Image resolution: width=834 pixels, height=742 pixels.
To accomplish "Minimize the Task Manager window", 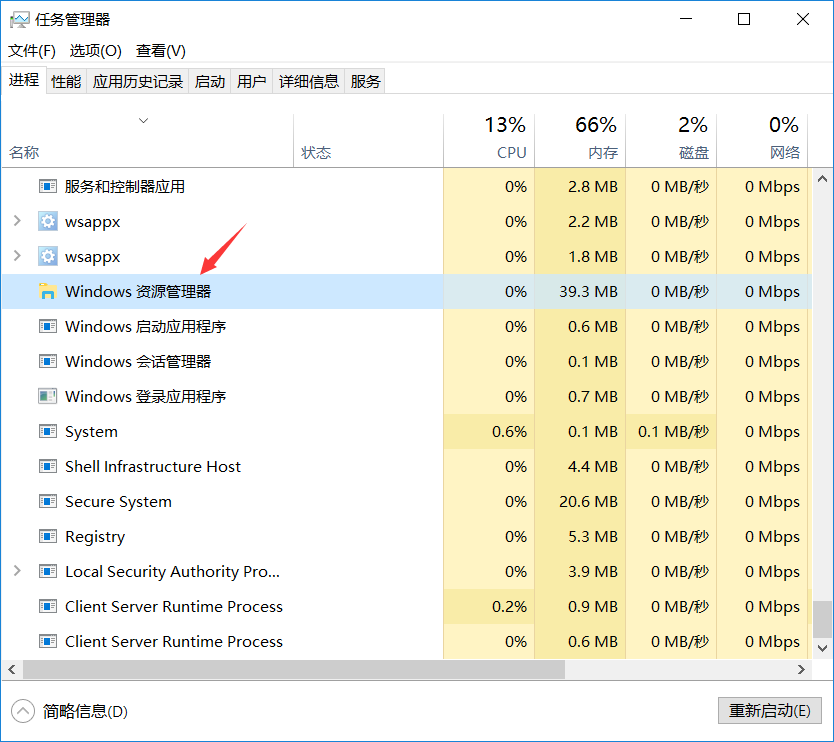I will tap(686, 19).
